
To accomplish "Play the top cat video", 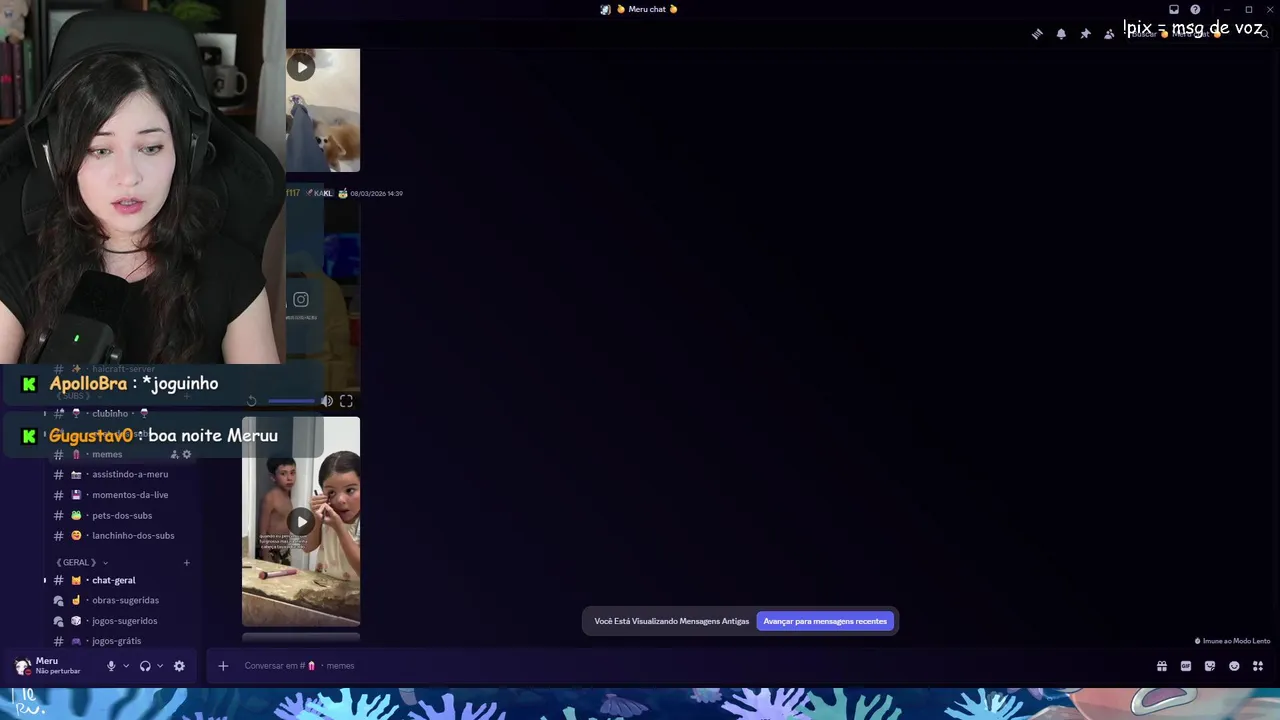I will pyautogui.click(x=301, y=67).
